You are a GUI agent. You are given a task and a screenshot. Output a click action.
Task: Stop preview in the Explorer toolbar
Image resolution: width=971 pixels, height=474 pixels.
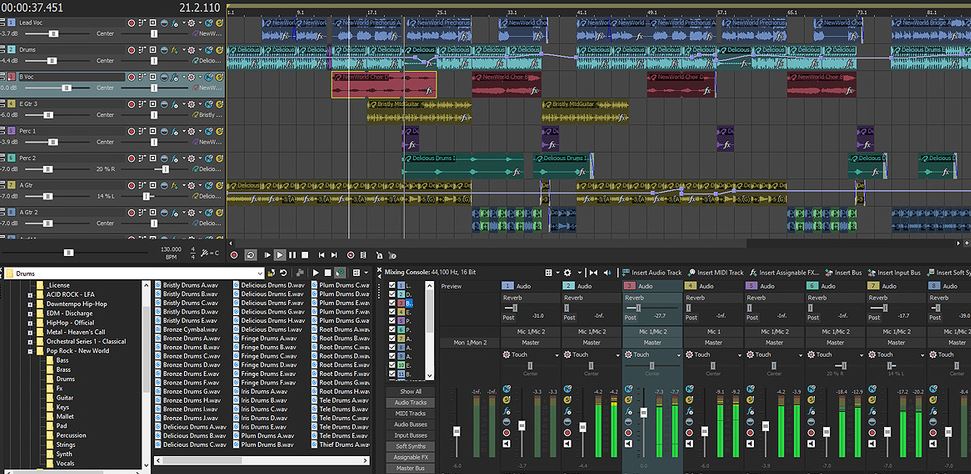328,273
